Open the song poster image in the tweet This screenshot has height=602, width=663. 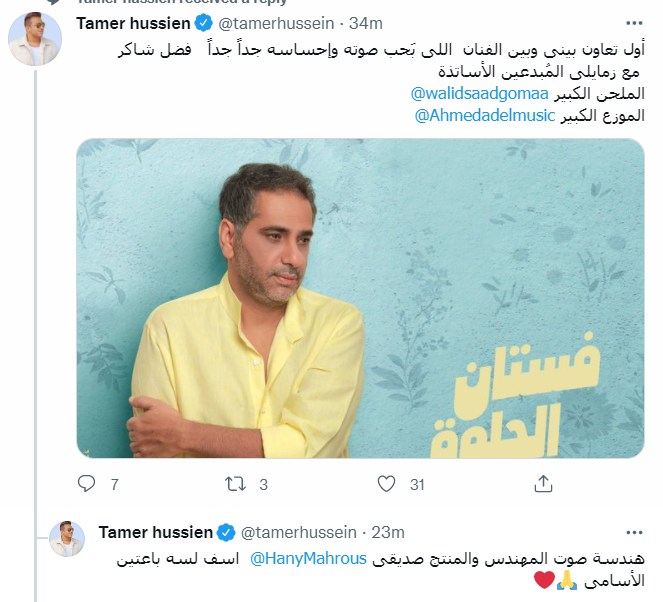point(360,298)
